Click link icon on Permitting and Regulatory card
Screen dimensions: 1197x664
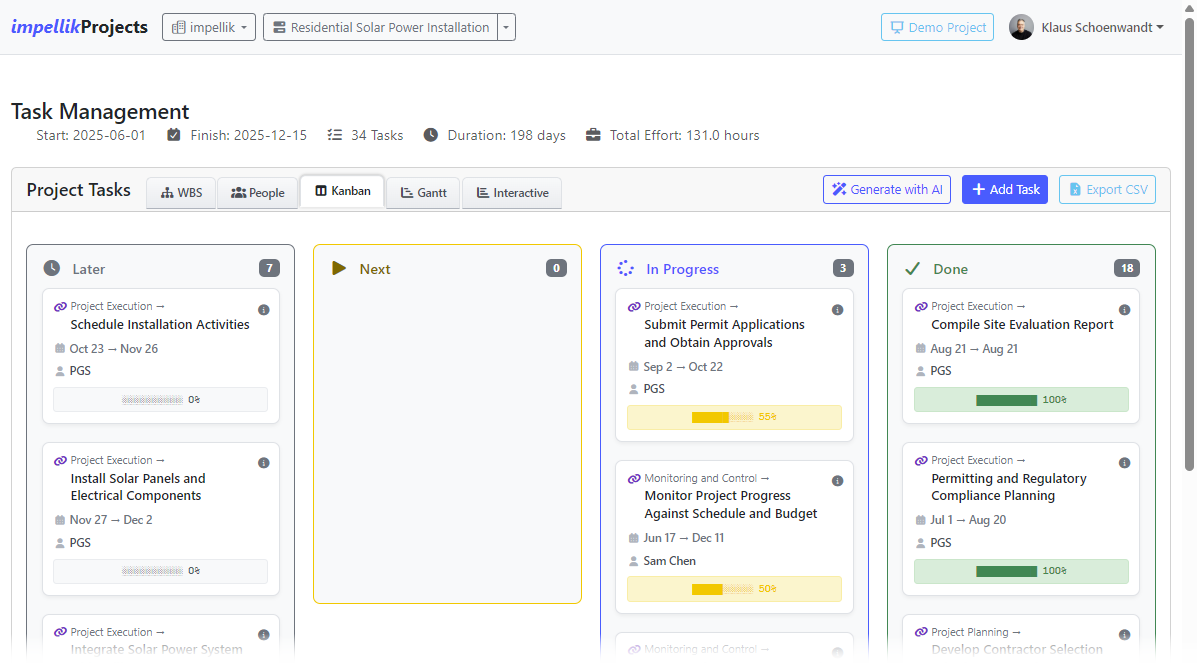click(x=921, y=461)
